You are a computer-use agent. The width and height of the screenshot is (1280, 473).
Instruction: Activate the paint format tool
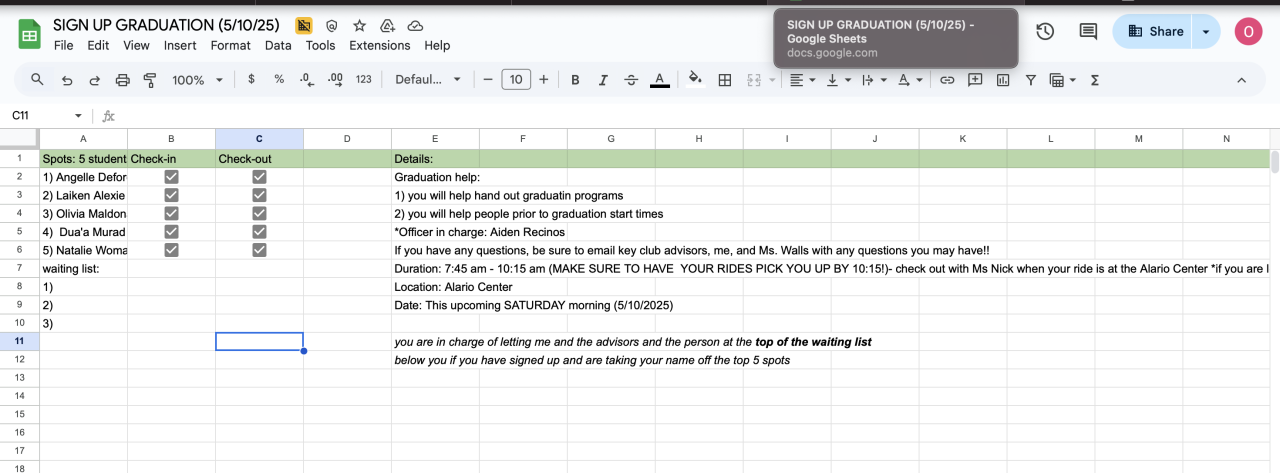tap(151, 80)
